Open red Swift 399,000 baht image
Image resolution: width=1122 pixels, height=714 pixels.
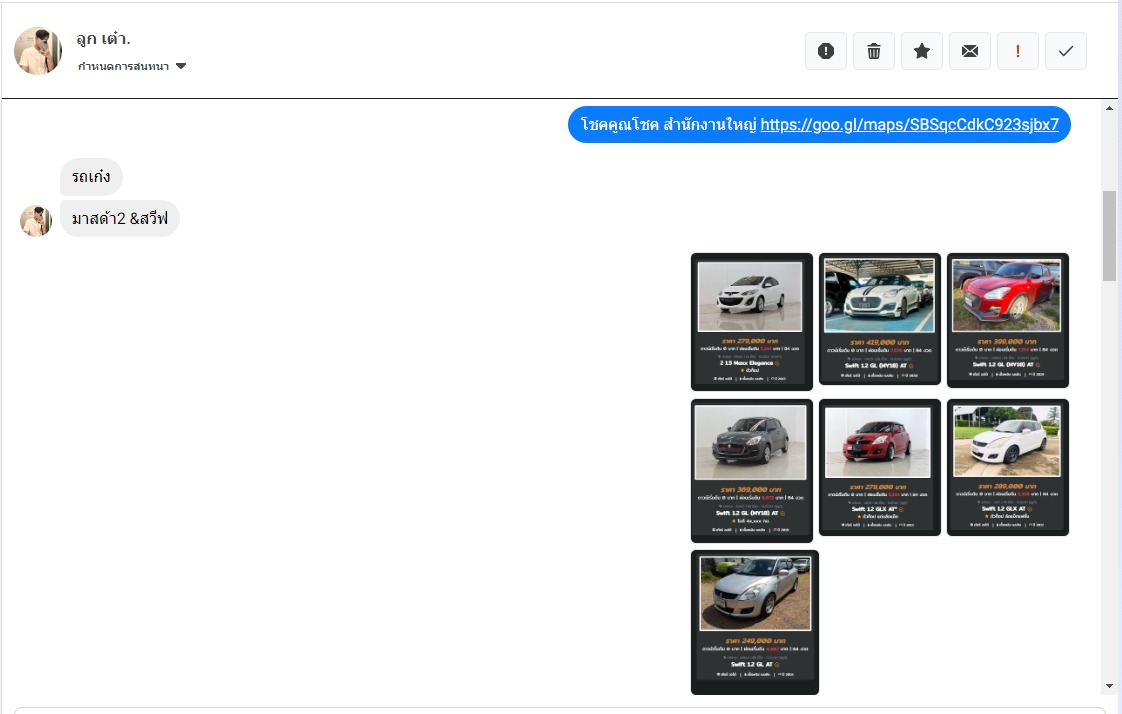pyautogui.click(x=1007, y=319)
